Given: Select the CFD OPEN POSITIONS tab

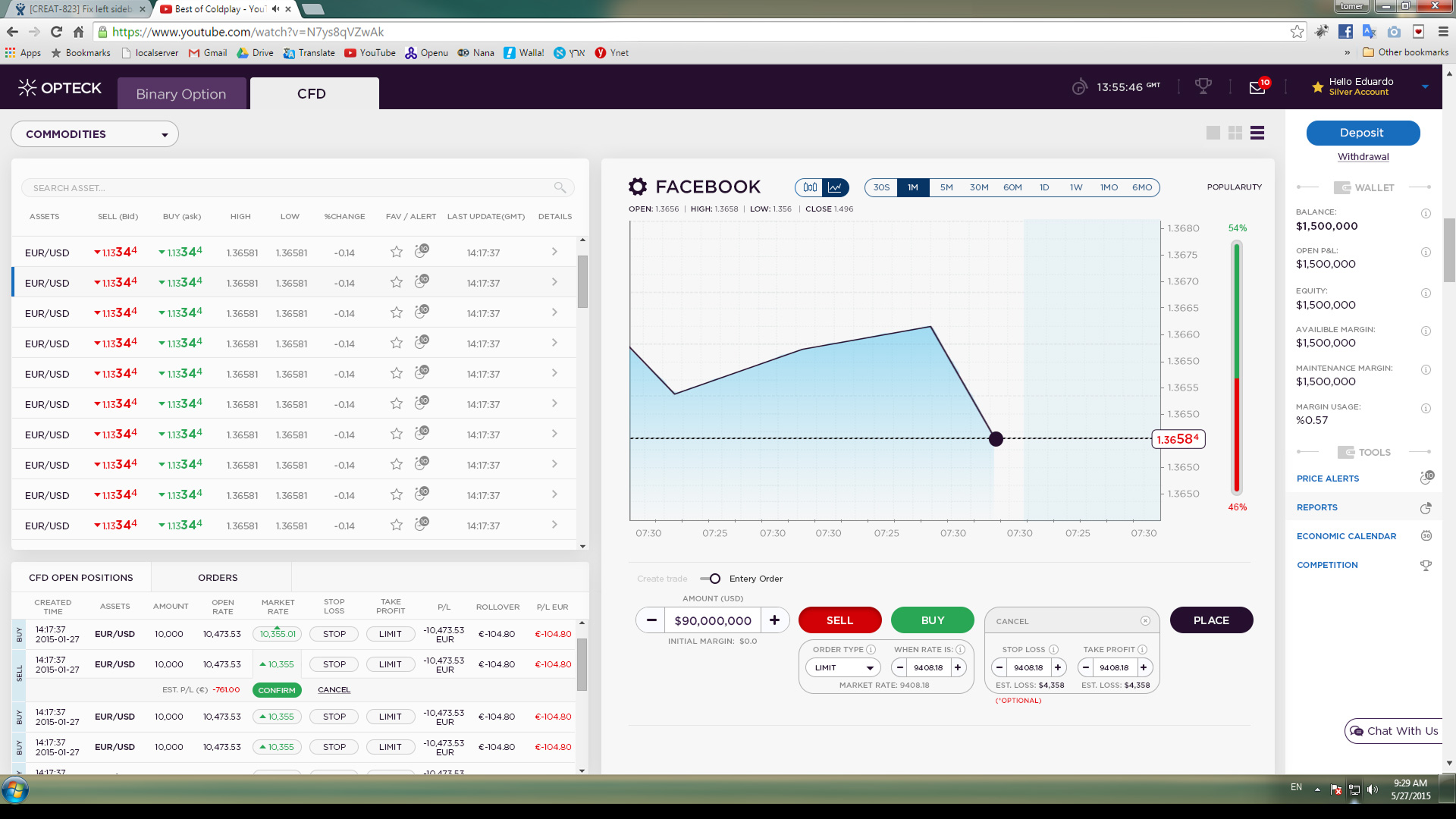Looking at the screenshot, I should [80, 578].
